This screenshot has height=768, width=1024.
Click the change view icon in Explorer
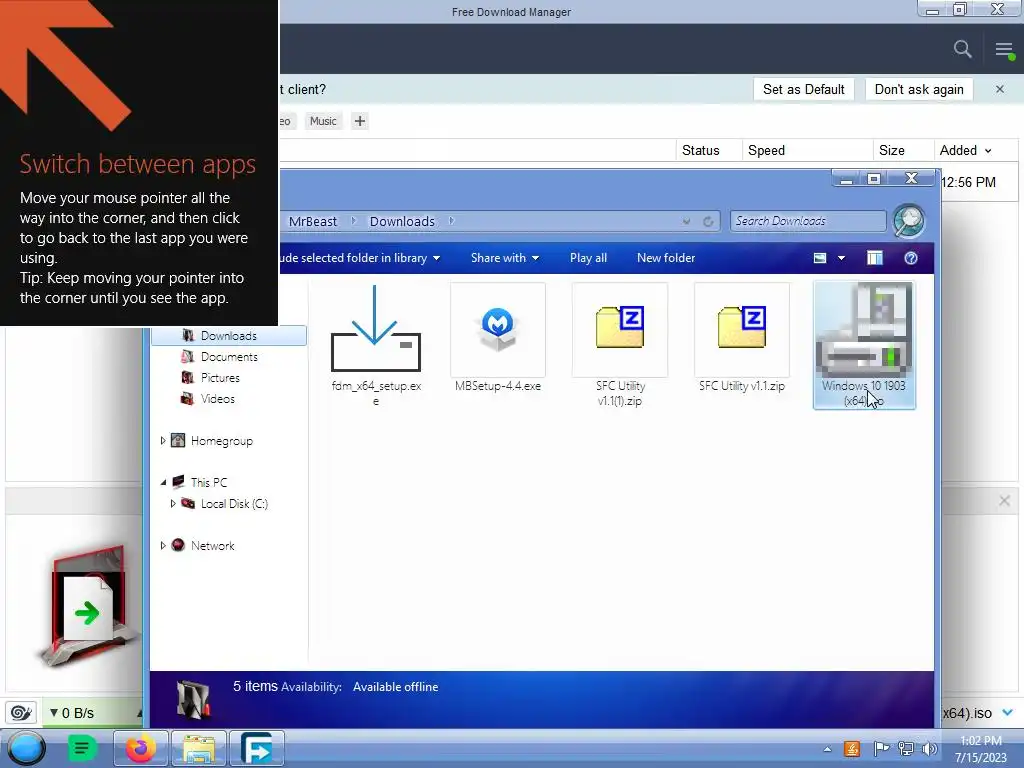tap(820, 258)
